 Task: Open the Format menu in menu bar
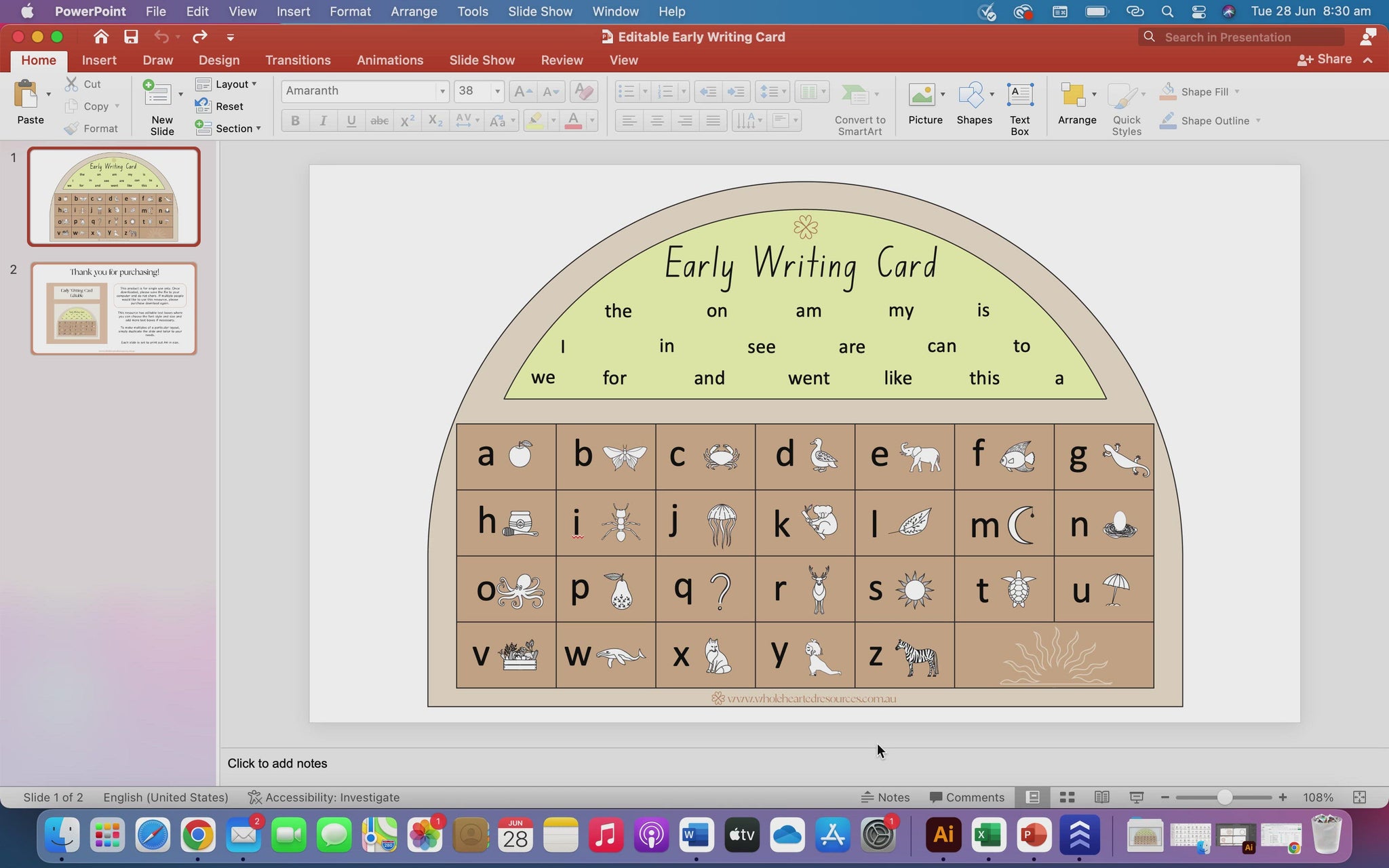point(350,12)
